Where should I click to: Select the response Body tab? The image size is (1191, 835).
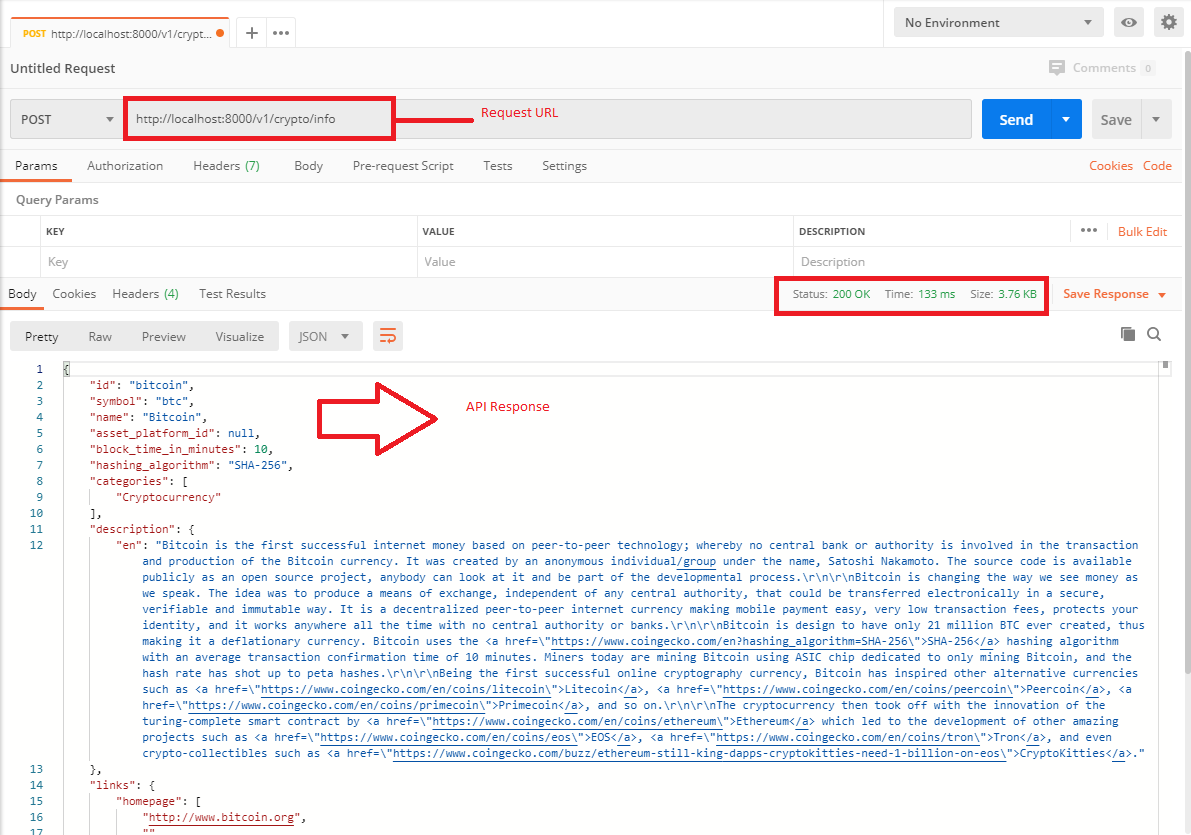[x=22, y=294]
